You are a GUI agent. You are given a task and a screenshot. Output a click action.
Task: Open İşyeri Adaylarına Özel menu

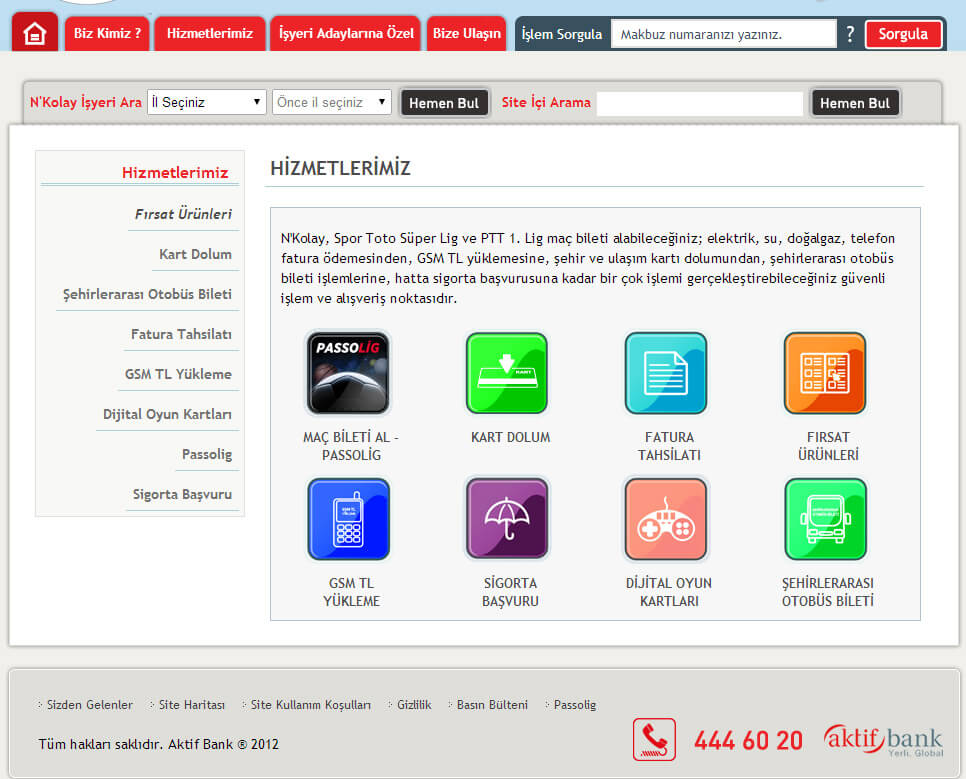[346, 33]
